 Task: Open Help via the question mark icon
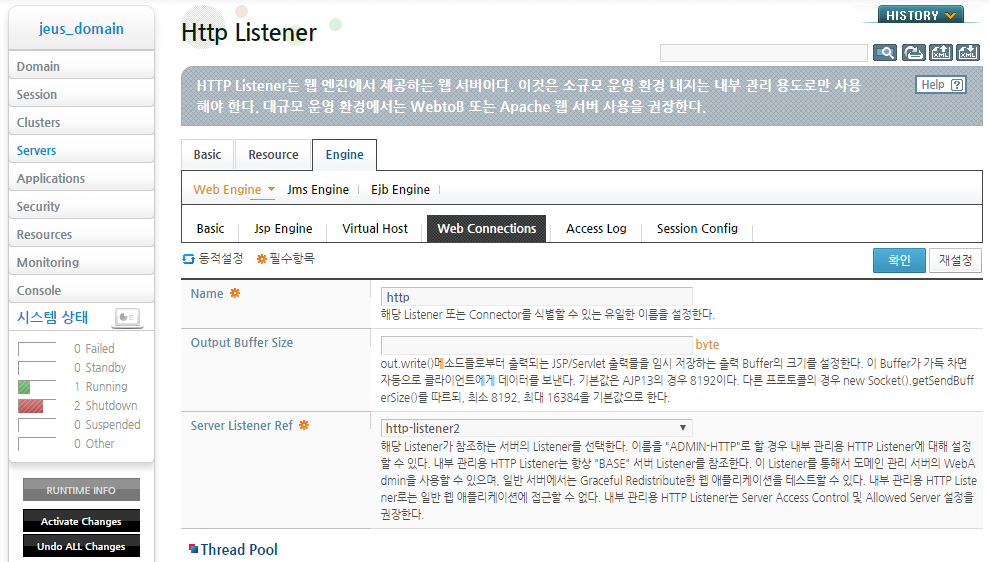(957, 85)
